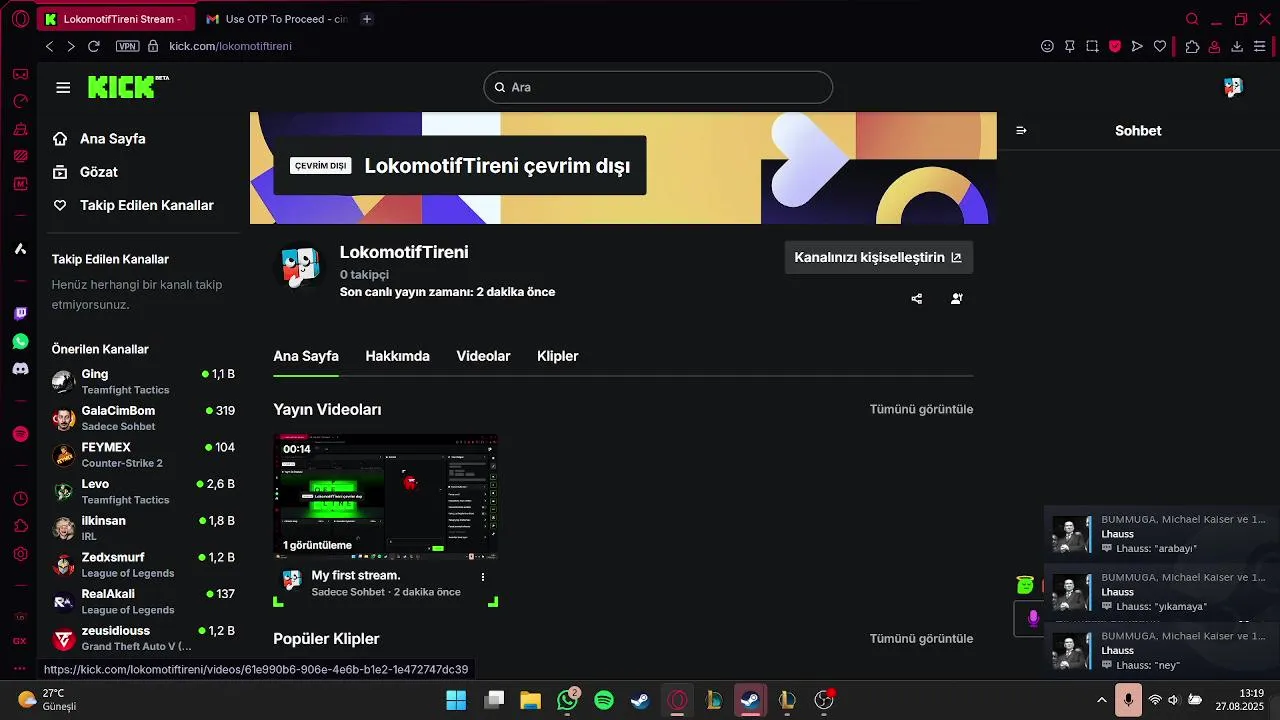The height and width of the screenshot is (720, 1280).
Task: Click the pin icon in address bar
Action: pos(1070,46)
